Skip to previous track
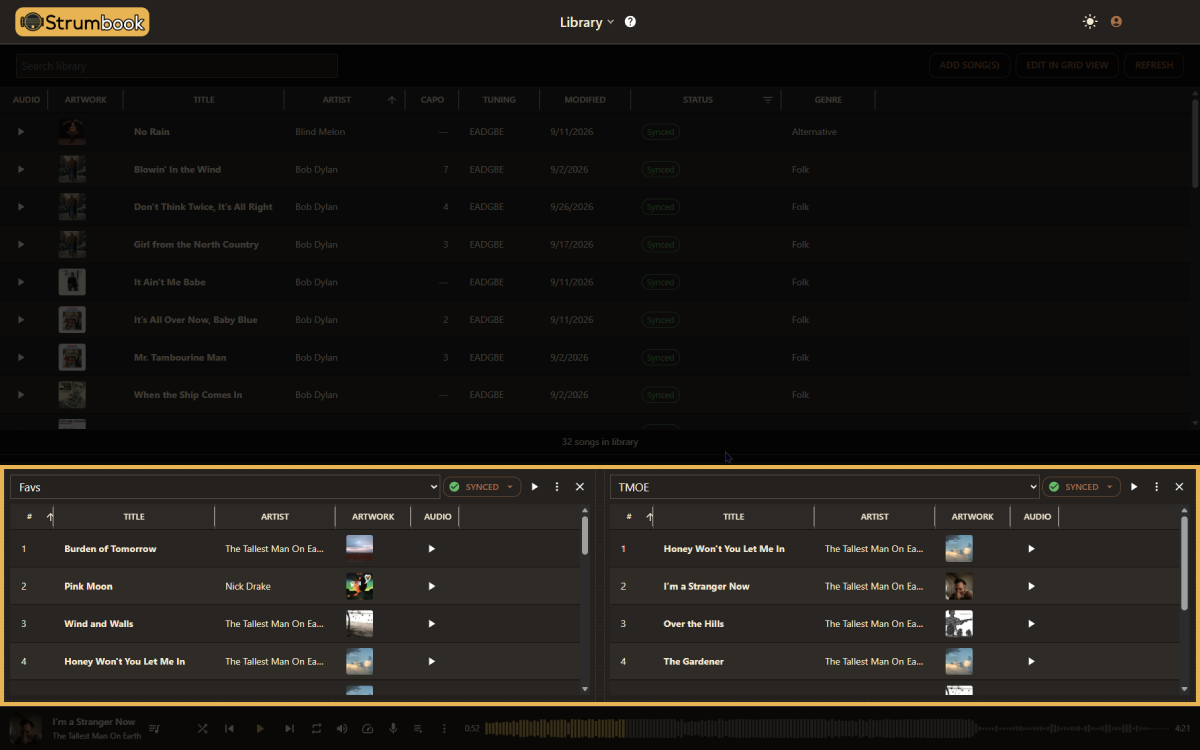 pyautogui.click(x=229, y=729)
